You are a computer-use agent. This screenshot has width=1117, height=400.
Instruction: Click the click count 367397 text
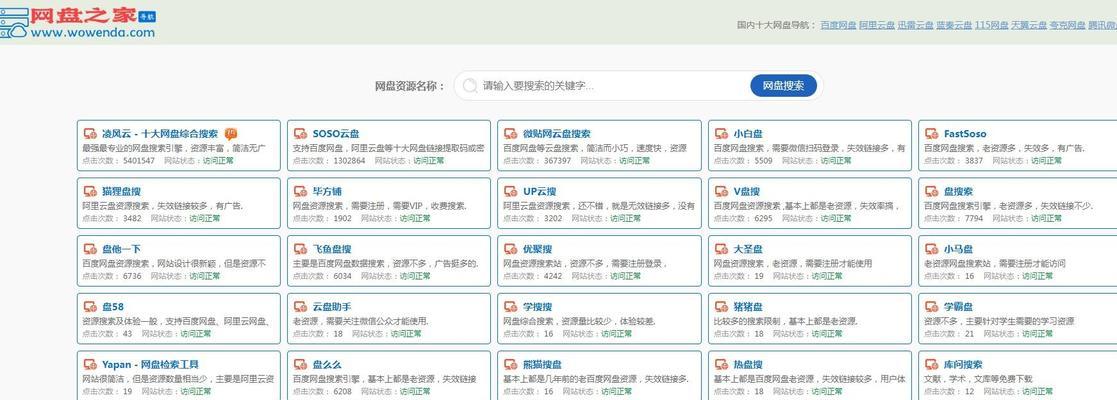(557, 161)
